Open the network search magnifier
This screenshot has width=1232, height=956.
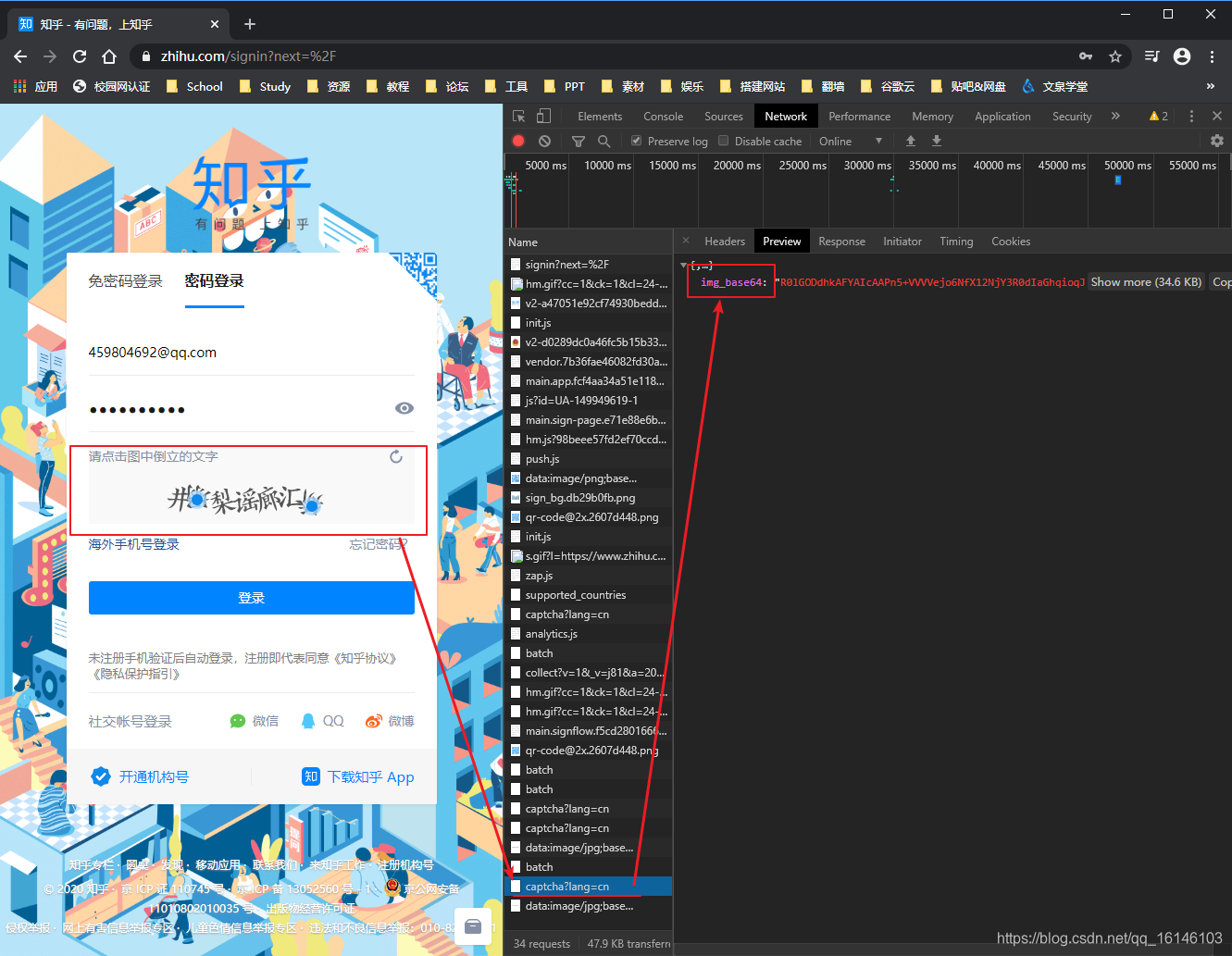(x=604, y=141)
